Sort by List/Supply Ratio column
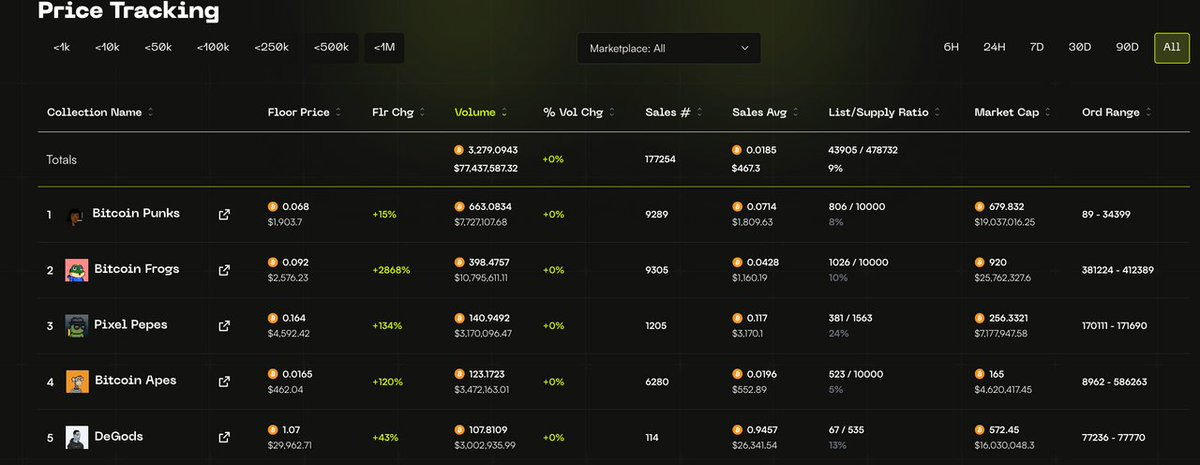This screenshot has height=465, width=1200. pyautogui.click(x=885, y=113)
